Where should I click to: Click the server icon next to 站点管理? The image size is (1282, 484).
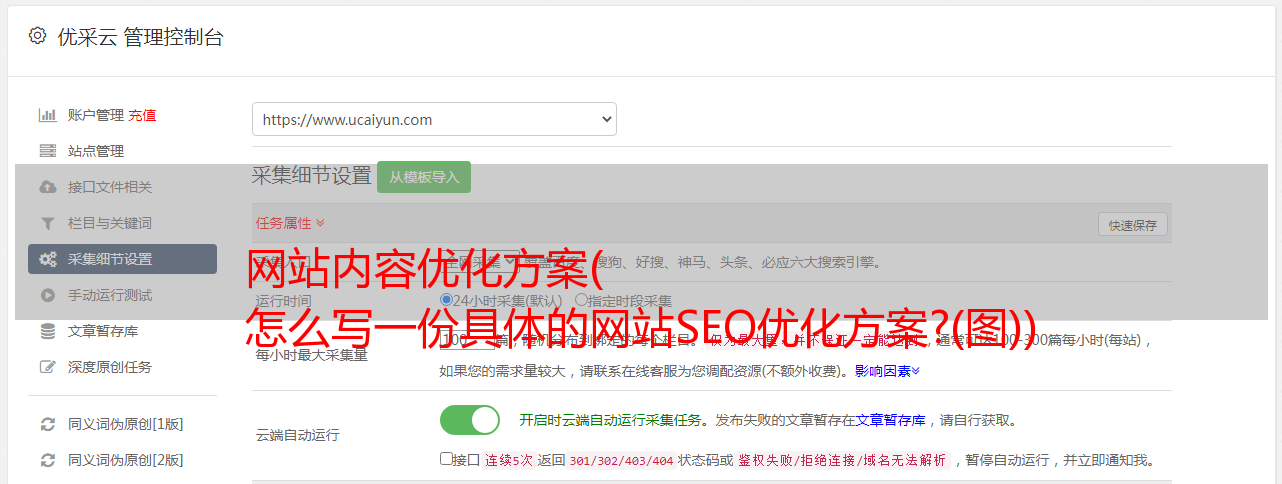(x=47, y=151)
